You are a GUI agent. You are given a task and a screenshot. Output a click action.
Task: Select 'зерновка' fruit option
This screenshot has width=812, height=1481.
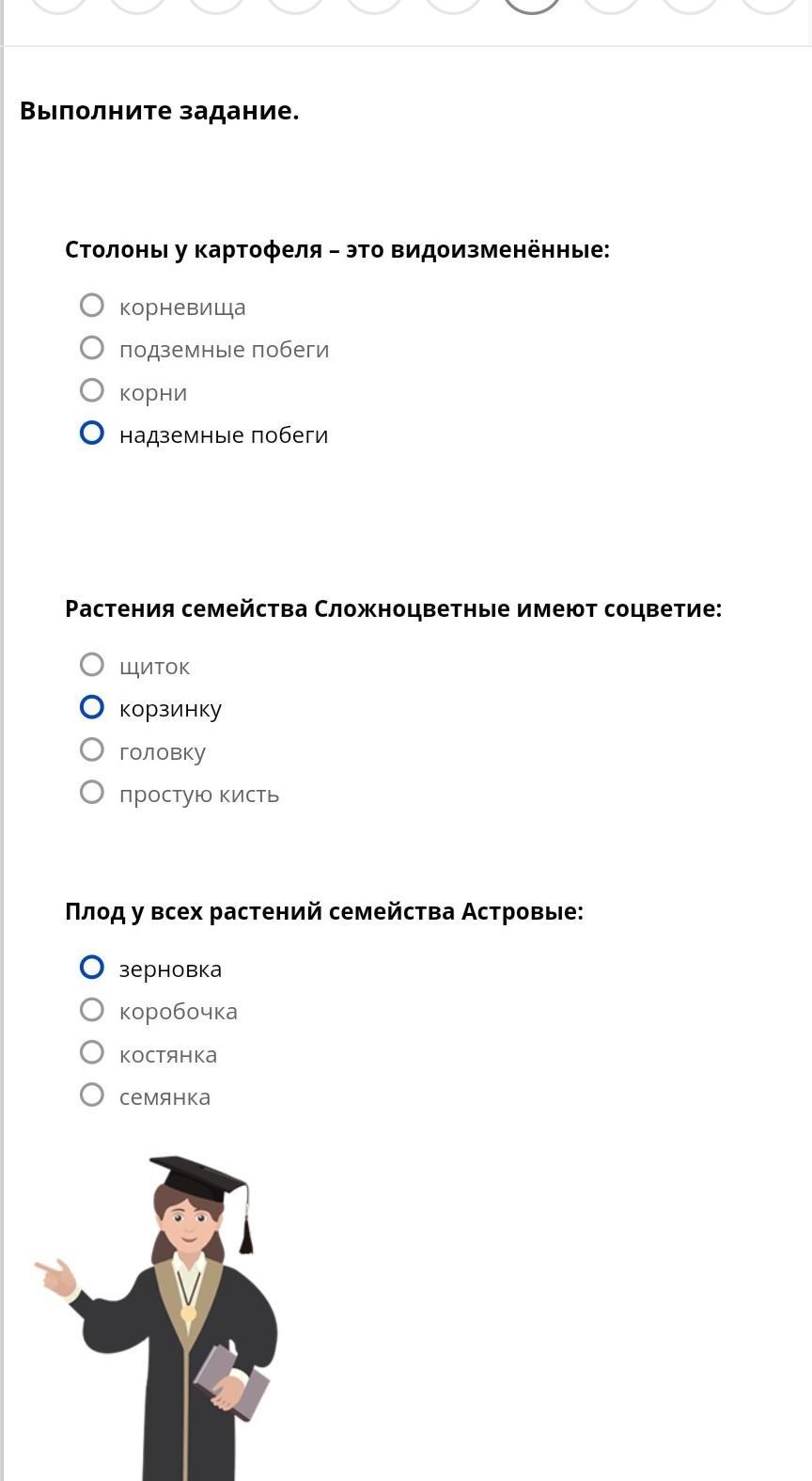point(92,968)
